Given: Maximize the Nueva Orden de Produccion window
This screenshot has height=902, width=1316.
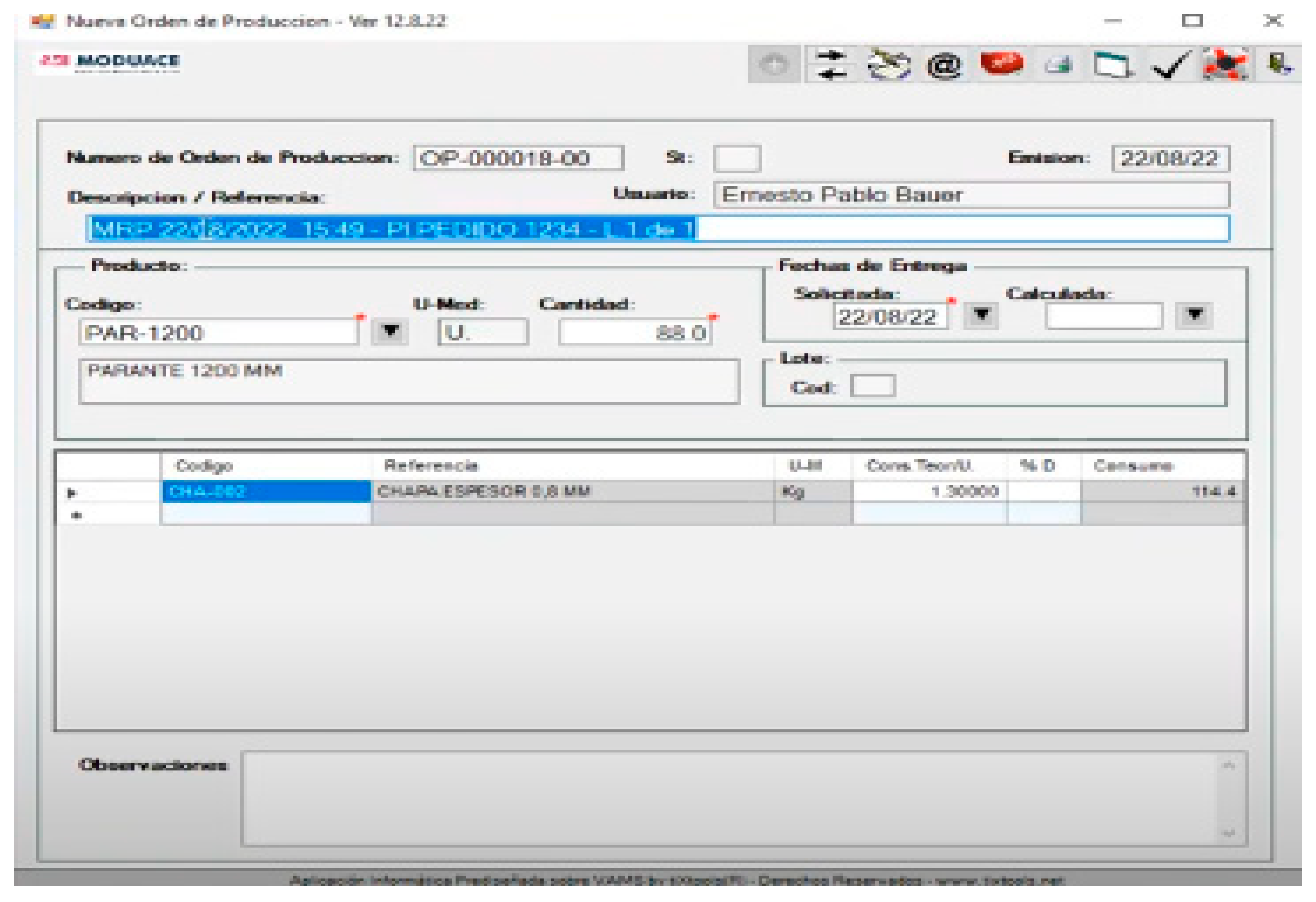Looking at the screenshot, I should 1192,21.
